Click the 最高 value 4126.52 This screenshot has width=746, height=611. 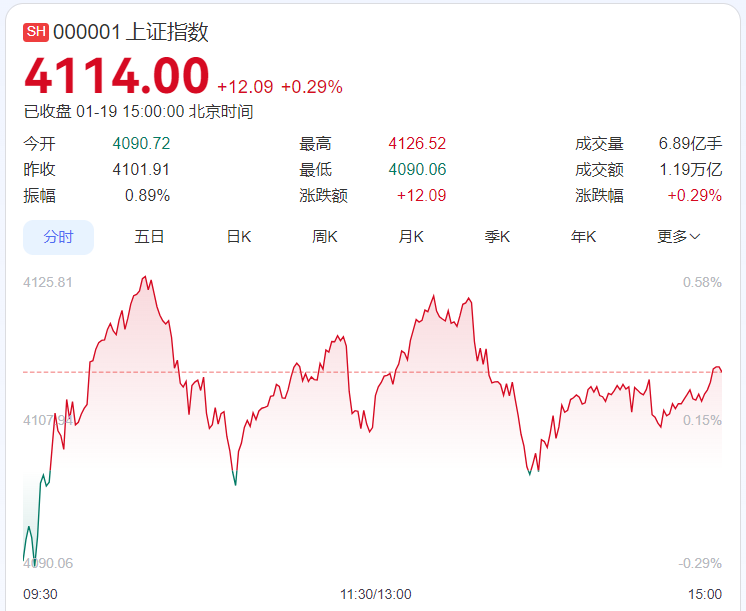tap(417, 143)
